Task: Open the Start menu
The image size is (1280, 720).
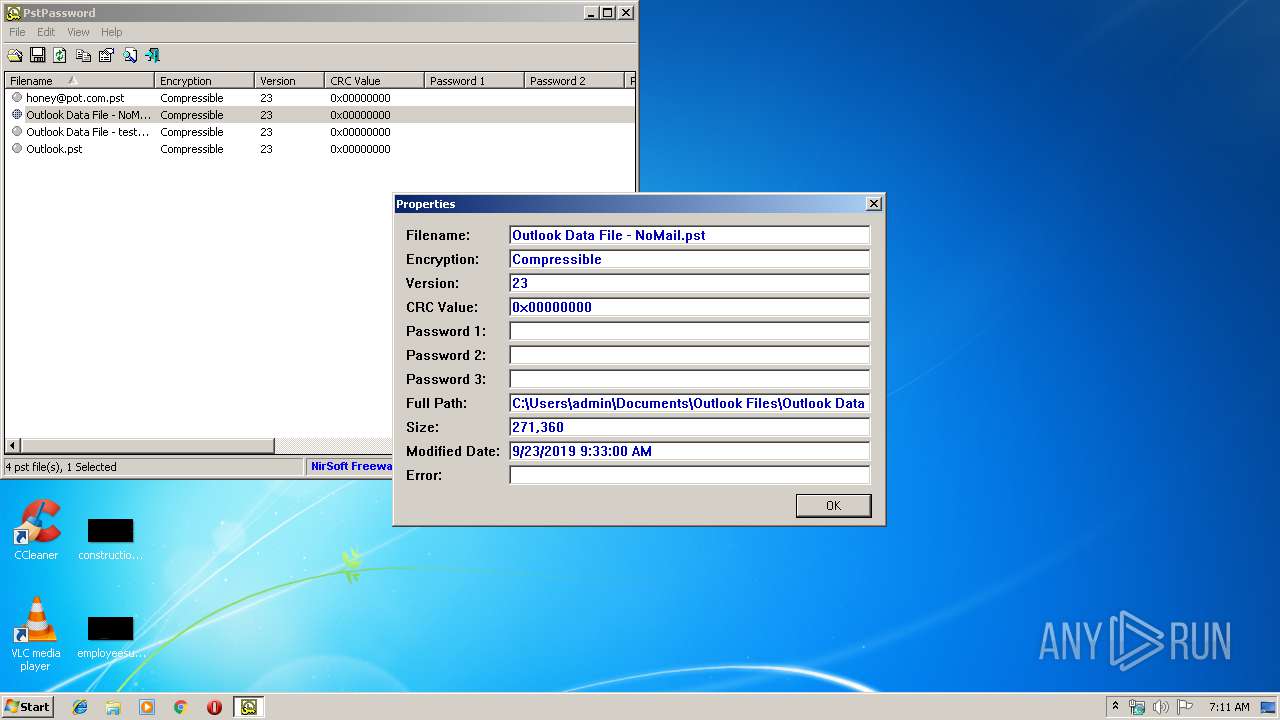Action: [x=27, y=706]
